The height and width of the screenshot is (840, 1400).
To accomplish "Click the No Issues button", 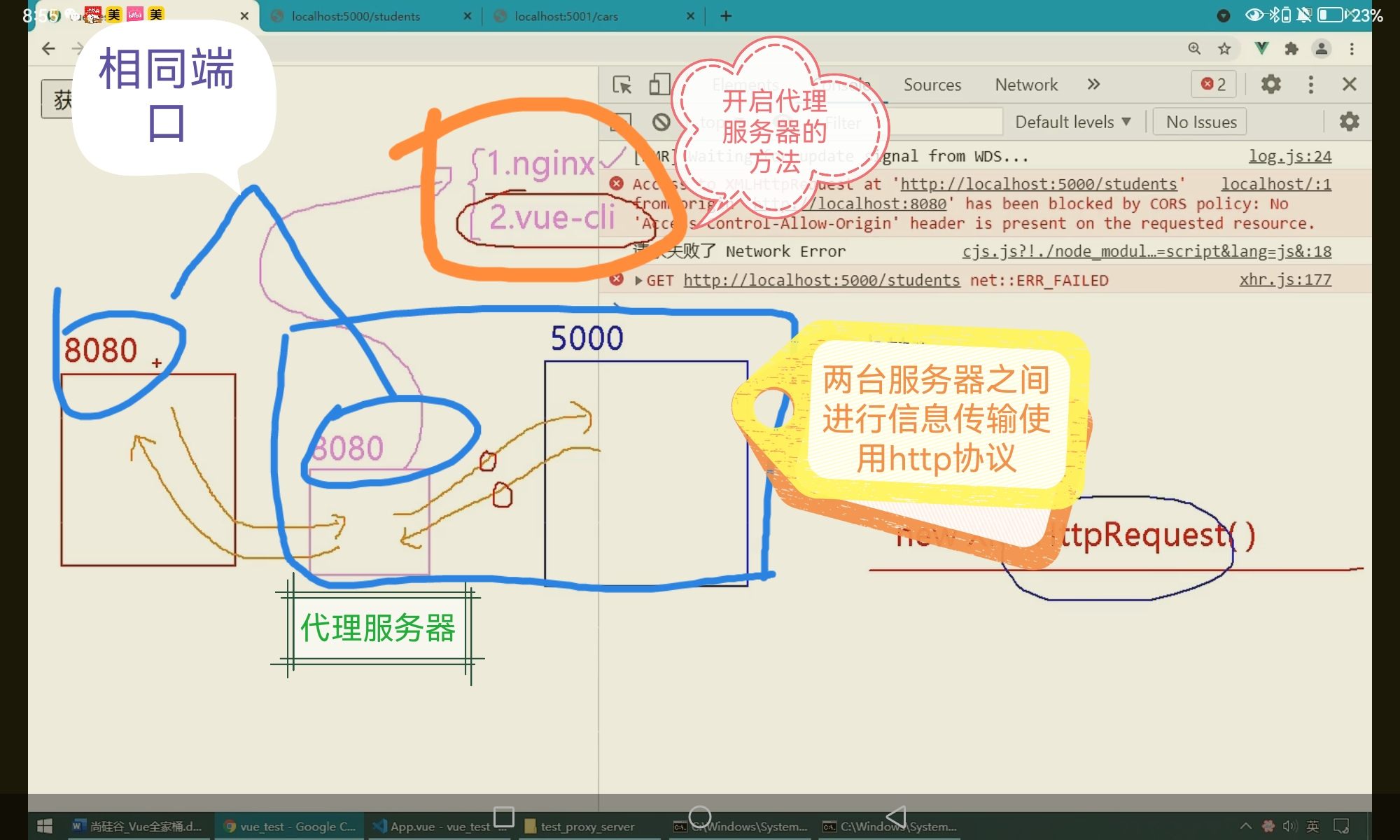I will coord(1200,122).
